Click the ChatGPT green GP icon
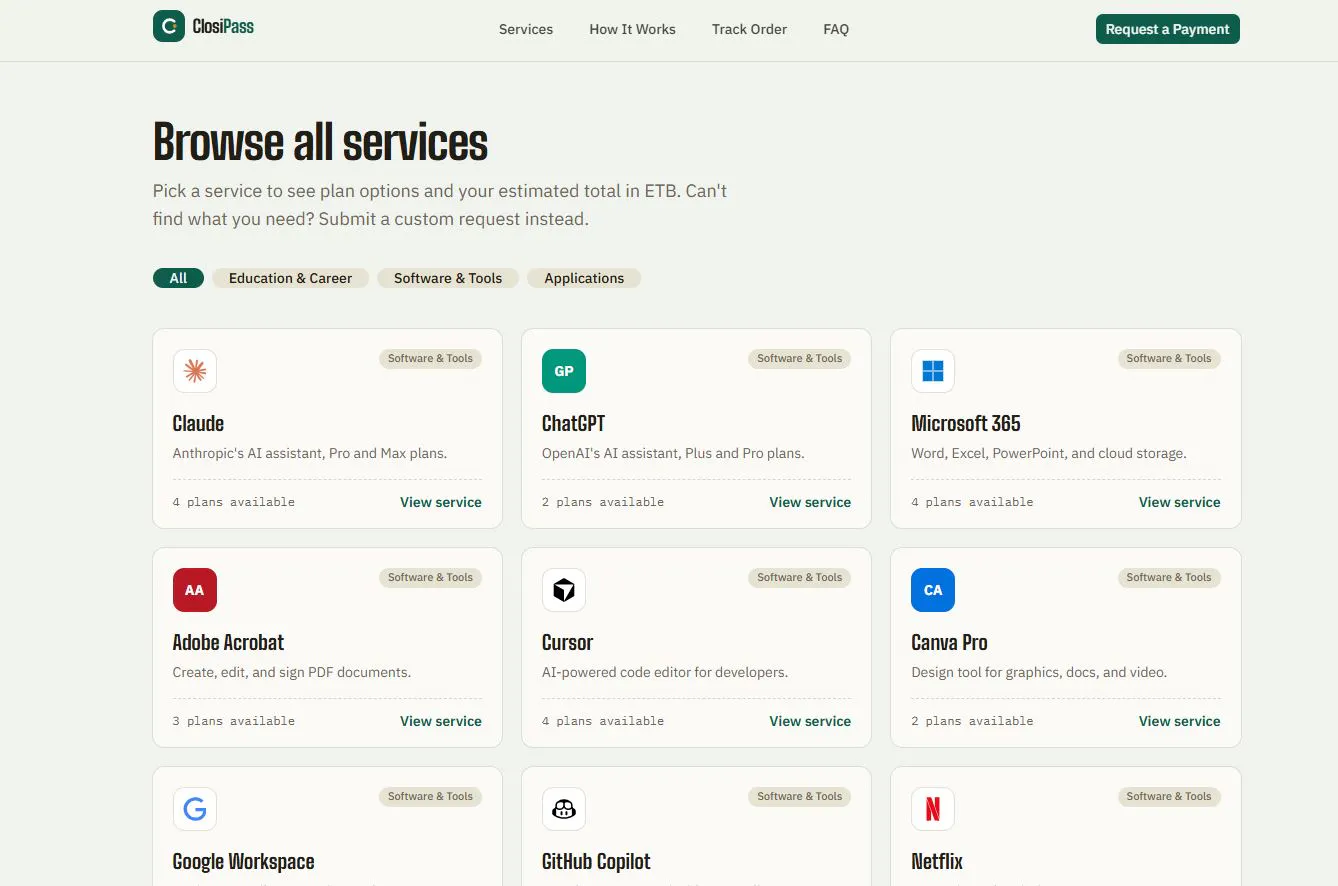 pyautogui.click(x=564, y=371)
